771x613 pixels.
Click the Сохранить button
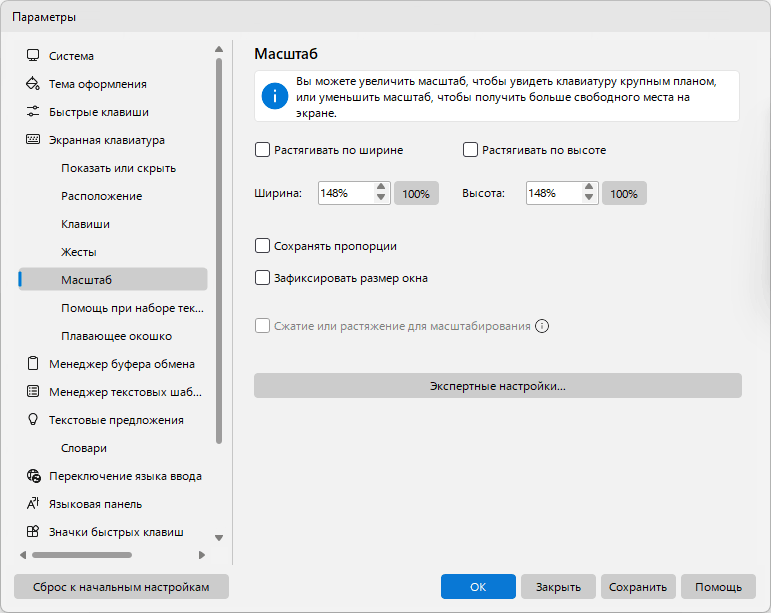(x=638, y=586)
